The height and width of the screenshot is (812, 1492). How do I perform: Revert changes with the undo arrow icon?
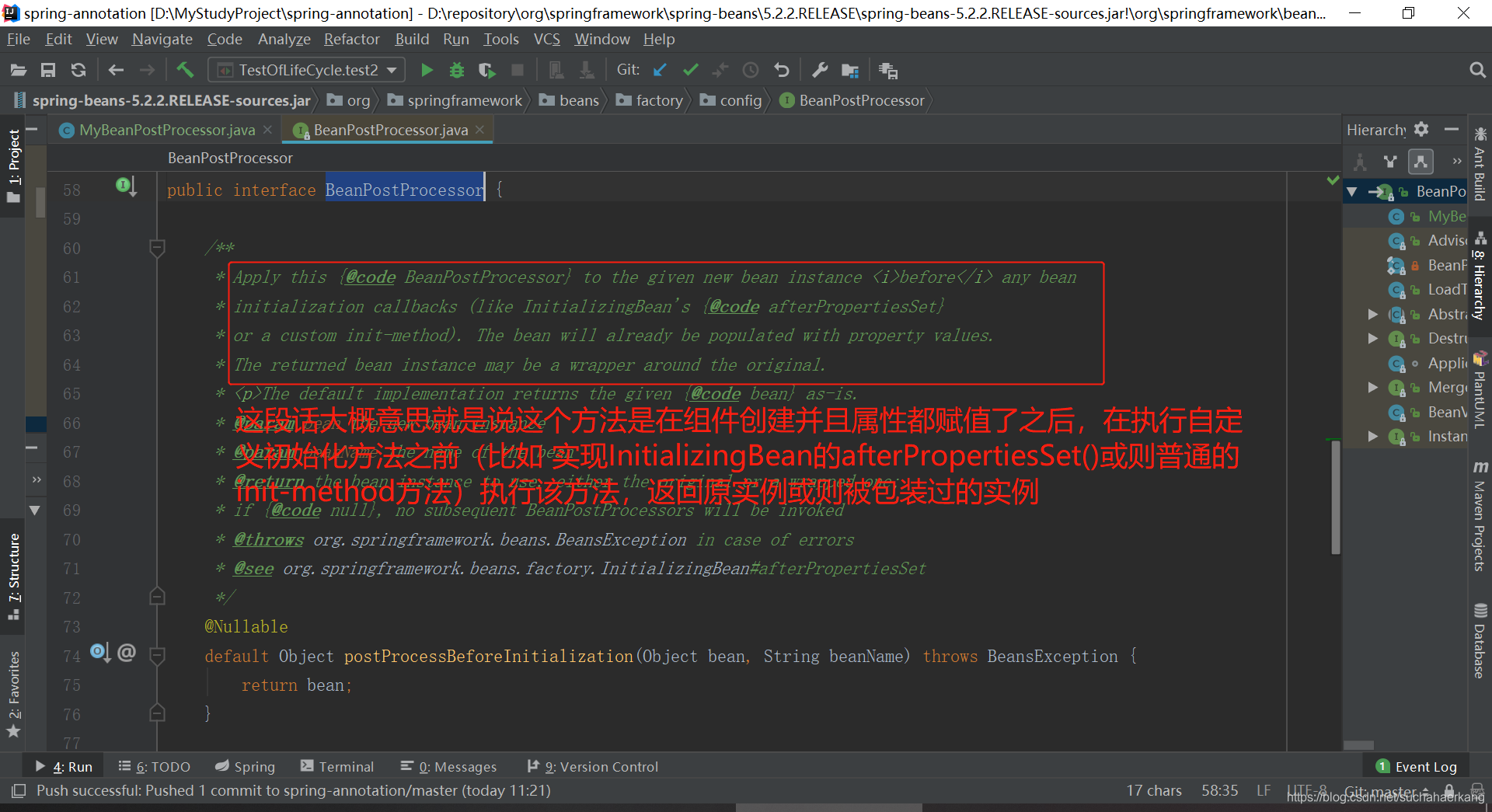[x=782, y=71]
